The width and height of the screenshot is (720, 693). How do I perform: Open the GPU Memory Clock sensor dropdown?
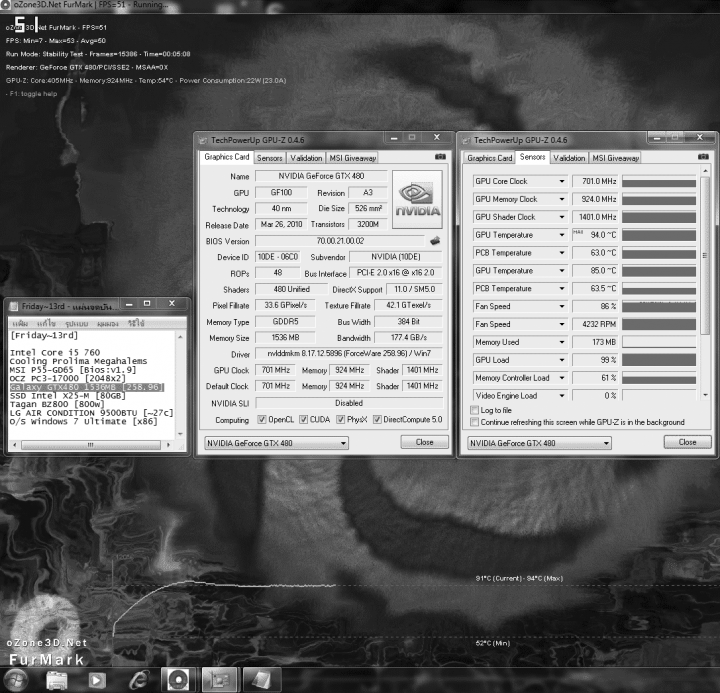[562, 199]
